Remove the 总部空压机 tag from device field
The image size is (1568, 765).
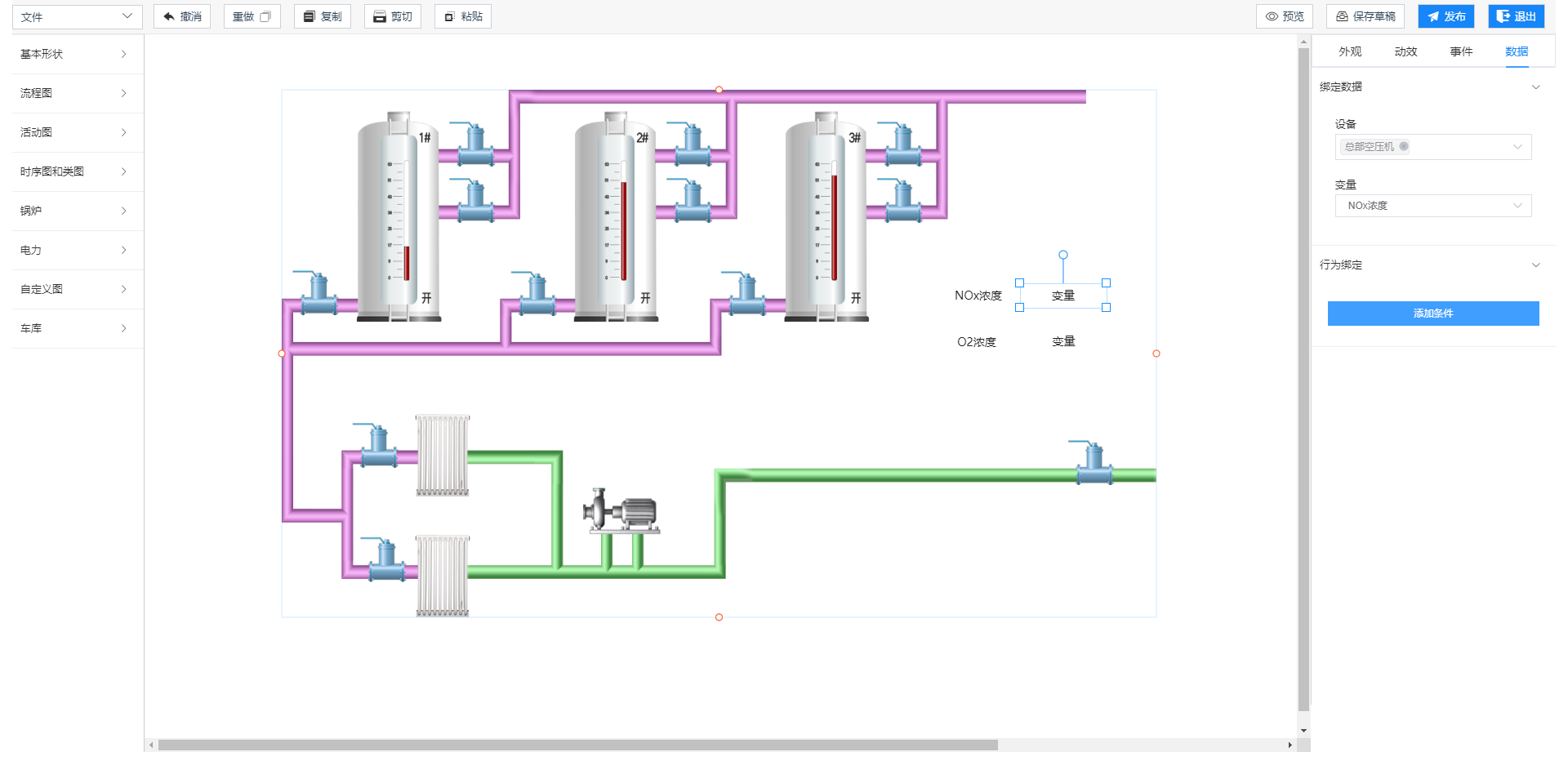1404,147
